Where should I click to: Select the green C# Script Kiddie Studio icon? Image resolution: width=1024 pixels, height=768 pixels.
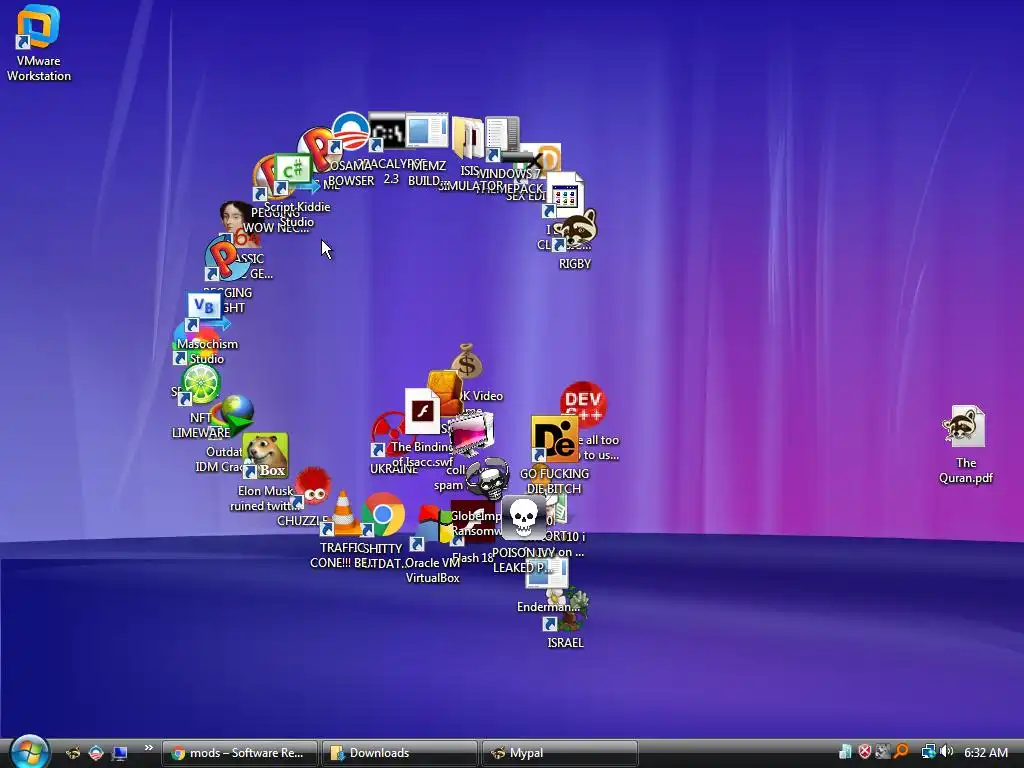(x=291, y=171)
